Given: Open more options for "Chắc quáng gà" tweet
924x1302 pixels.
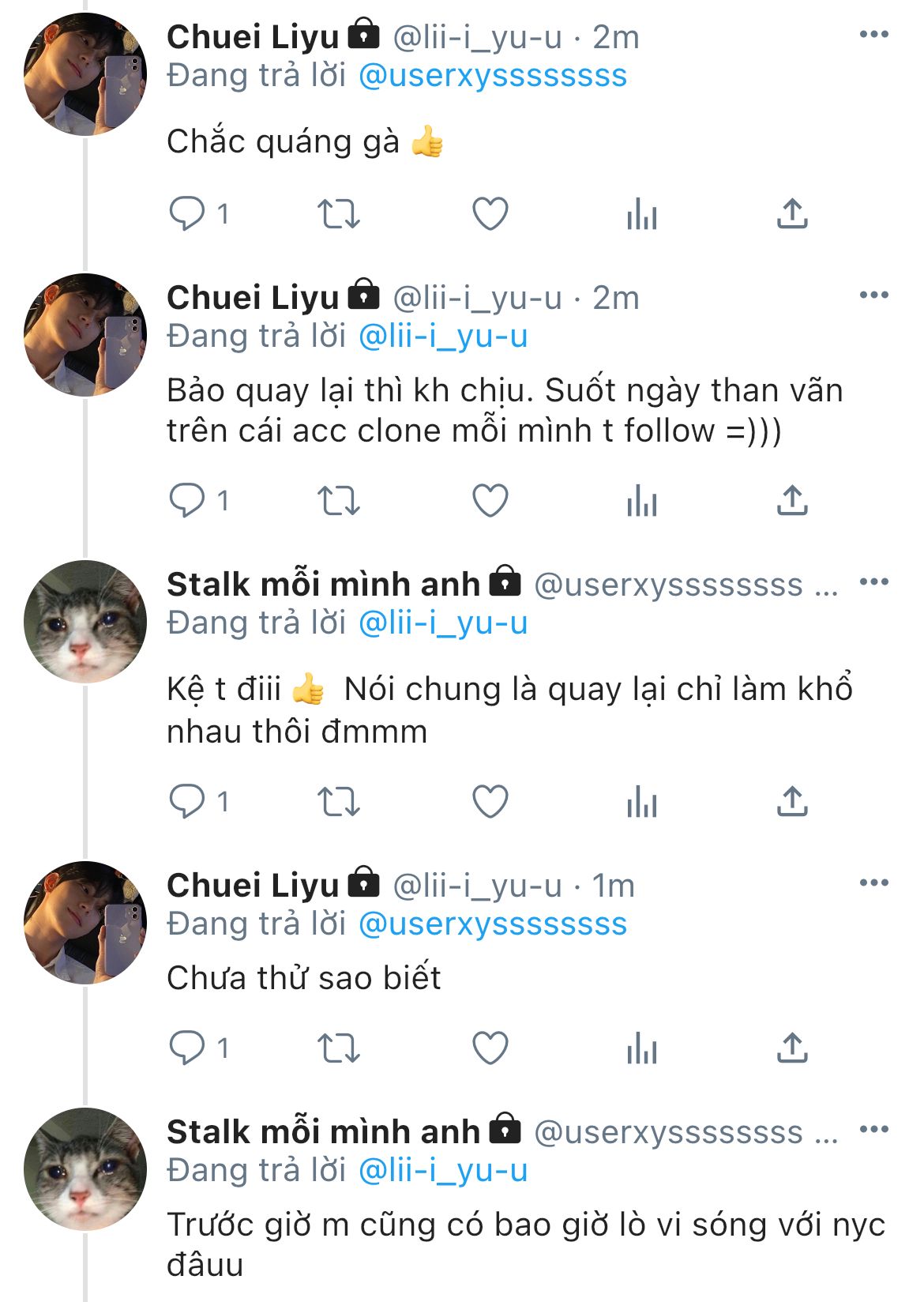Looking at the screenshot, I should 873,35.
